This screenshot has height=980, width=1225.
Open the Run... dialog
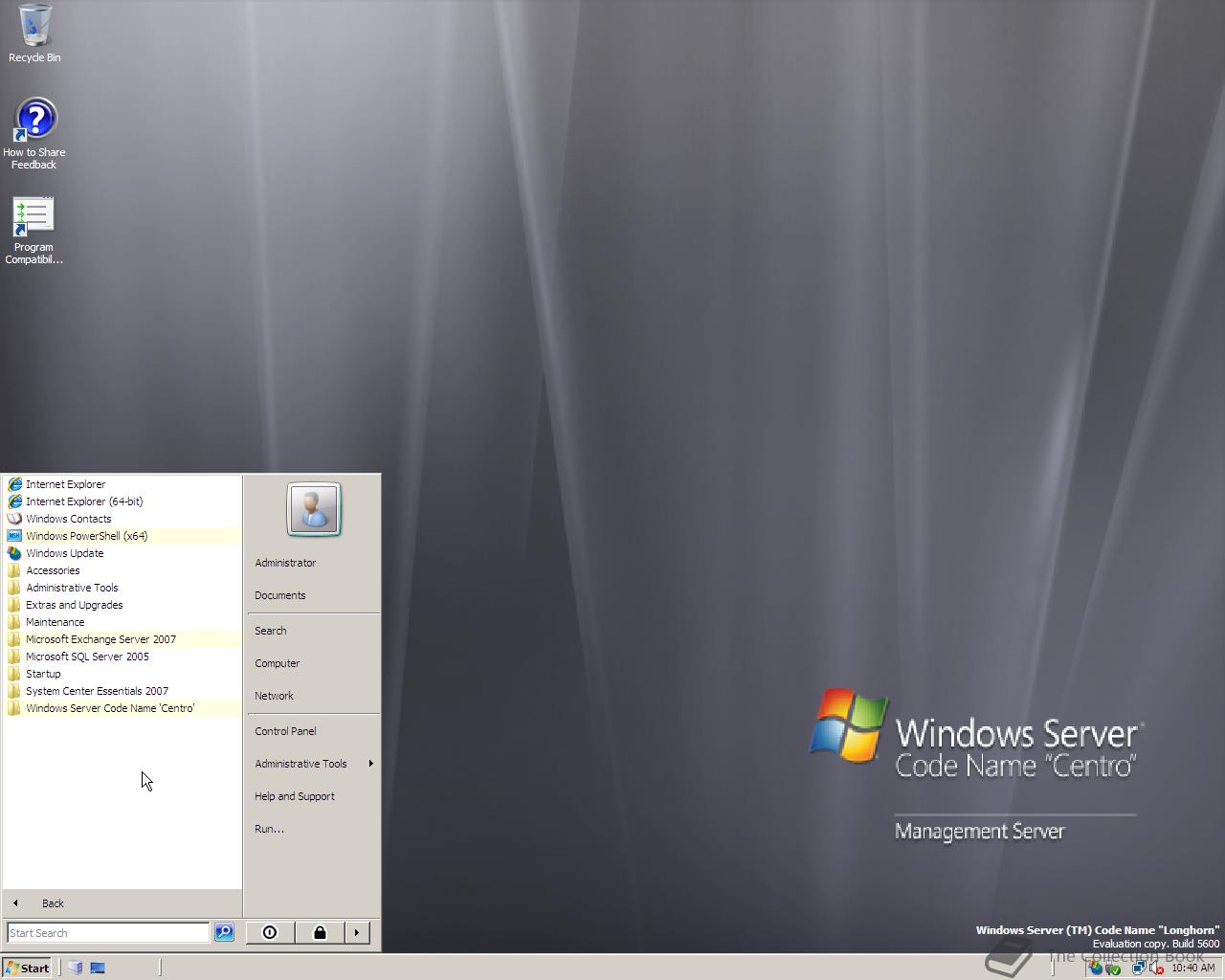314,829
